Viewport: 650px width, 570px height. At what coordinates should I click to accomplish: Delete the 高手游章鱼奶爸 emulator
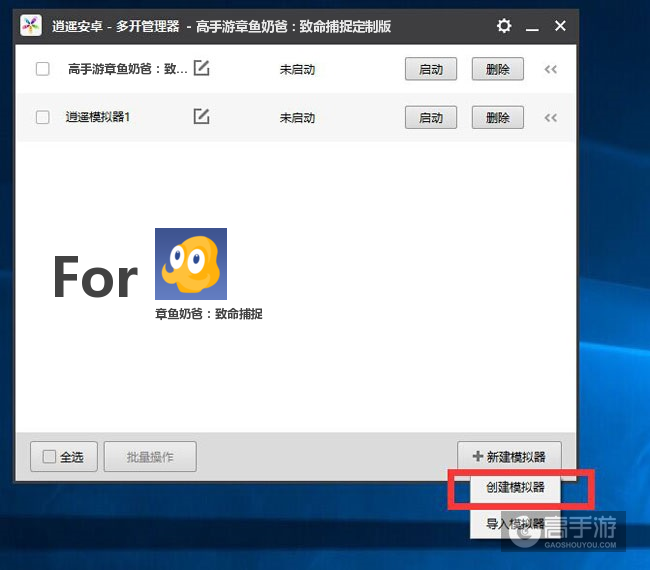(497, 69)
